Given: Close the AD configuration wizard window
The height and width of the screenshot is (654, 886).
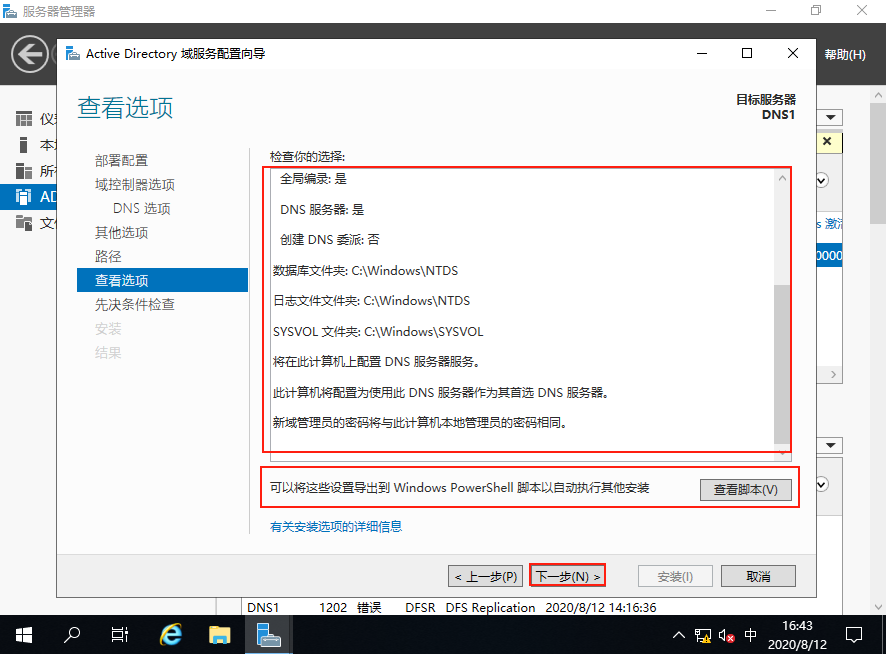Looking at the screenshot, I should coord(793,53).
